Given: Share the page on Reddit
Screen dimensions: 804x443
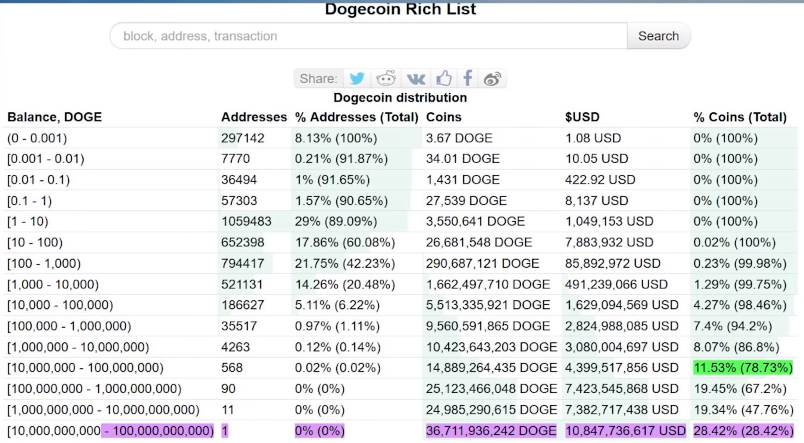Looking at the screenshot, I should click(386, 78).
